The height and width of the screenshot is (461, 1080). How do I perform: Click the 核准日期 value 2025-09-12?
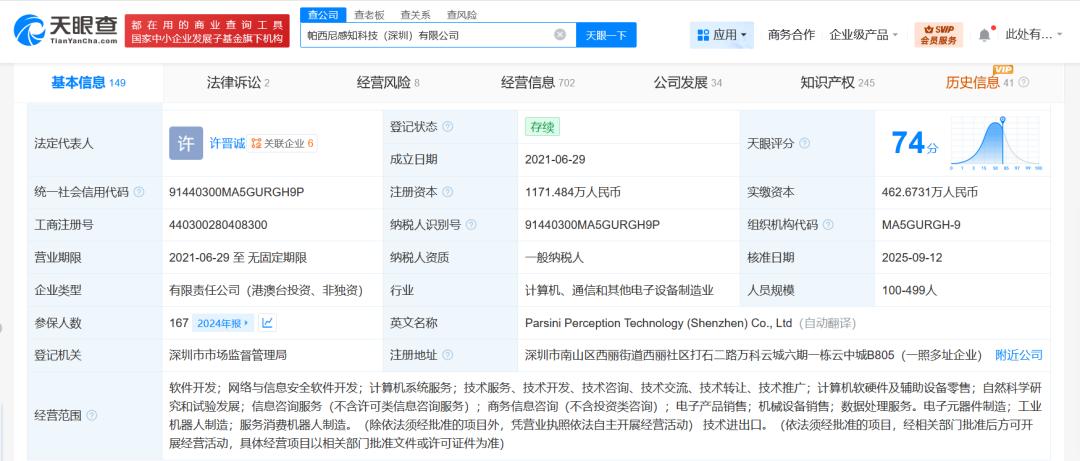(x=911, y=258)
